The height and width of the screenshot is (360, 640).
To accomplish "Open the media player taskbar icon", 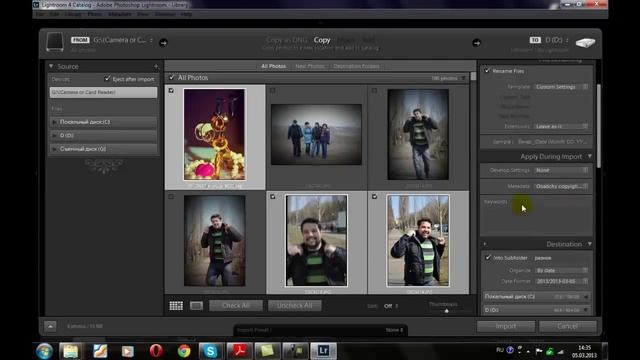I will pyautogui.click(x=127, y=351).
